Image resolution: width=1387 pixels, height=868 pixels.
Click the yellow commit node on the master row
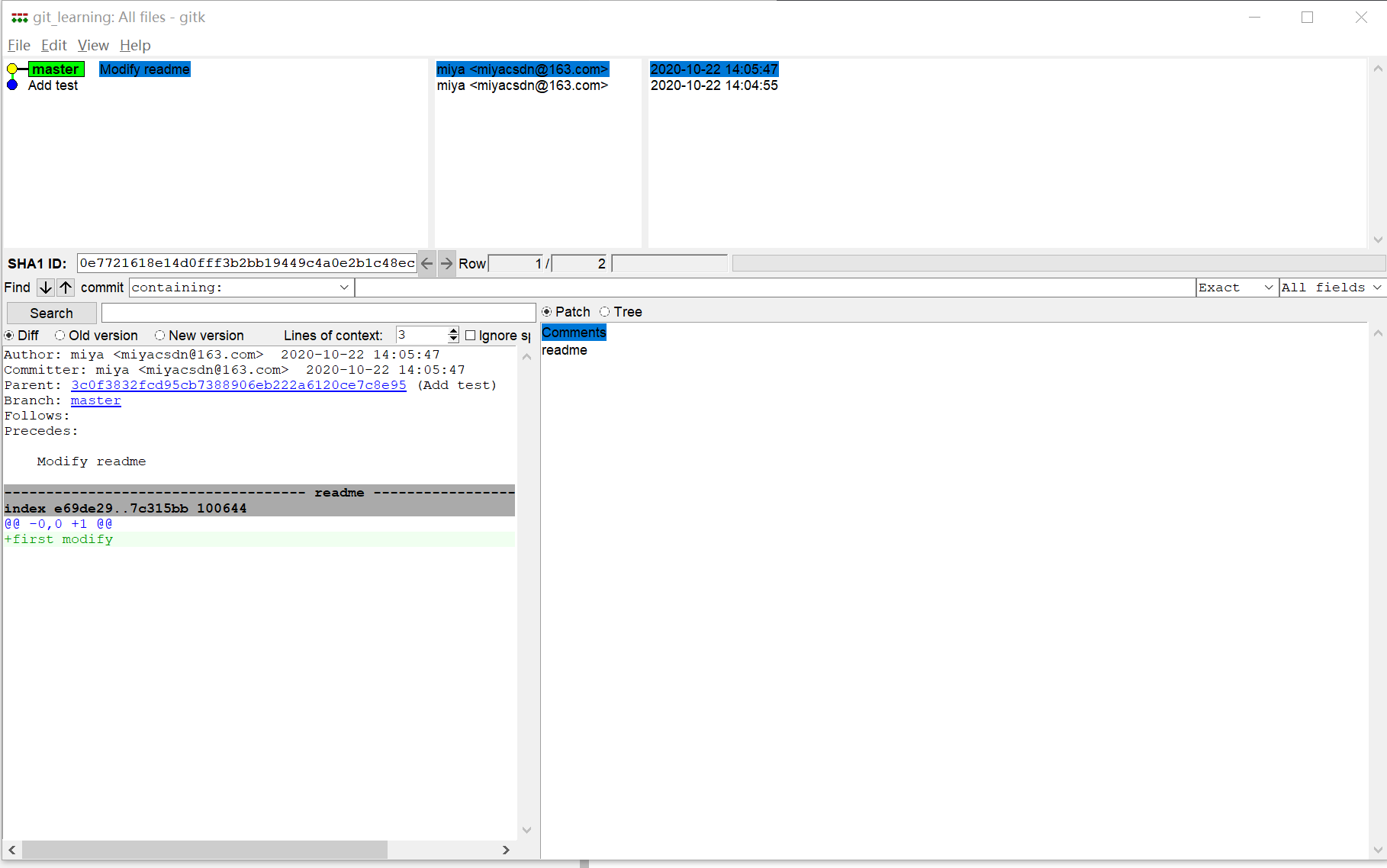[11, 69]
